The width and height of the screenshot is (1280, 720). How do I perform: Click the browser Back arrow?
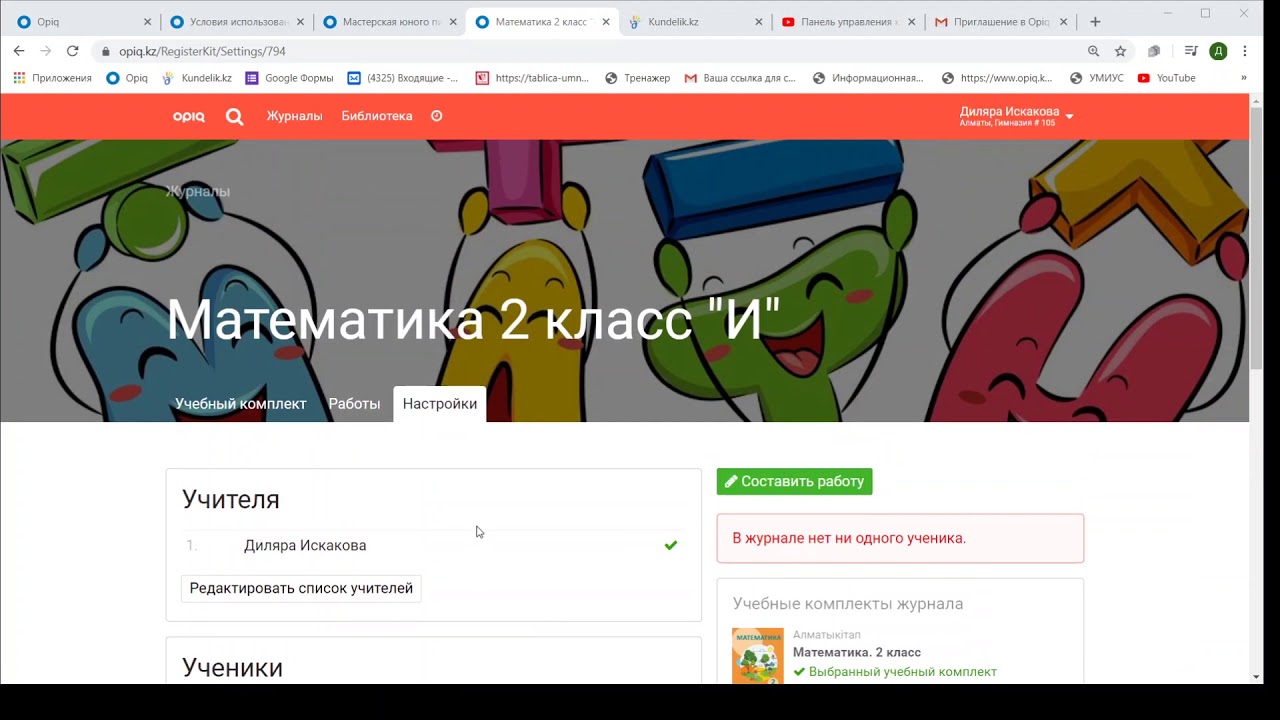[x=19, y=51]
